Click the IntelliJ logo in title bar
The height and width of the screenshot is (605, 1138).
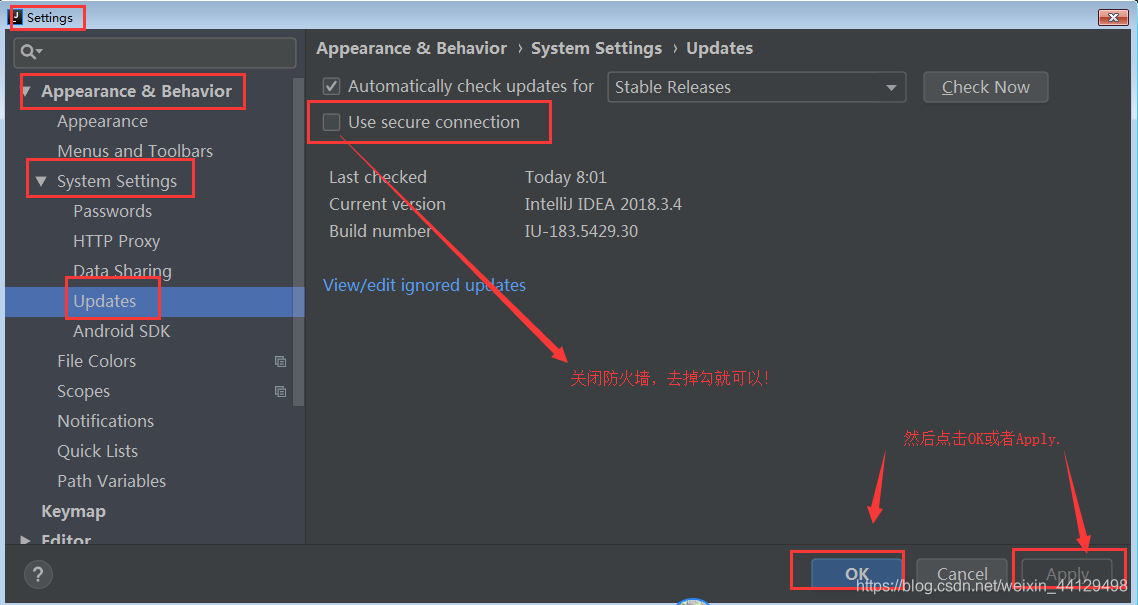point(15,17)
